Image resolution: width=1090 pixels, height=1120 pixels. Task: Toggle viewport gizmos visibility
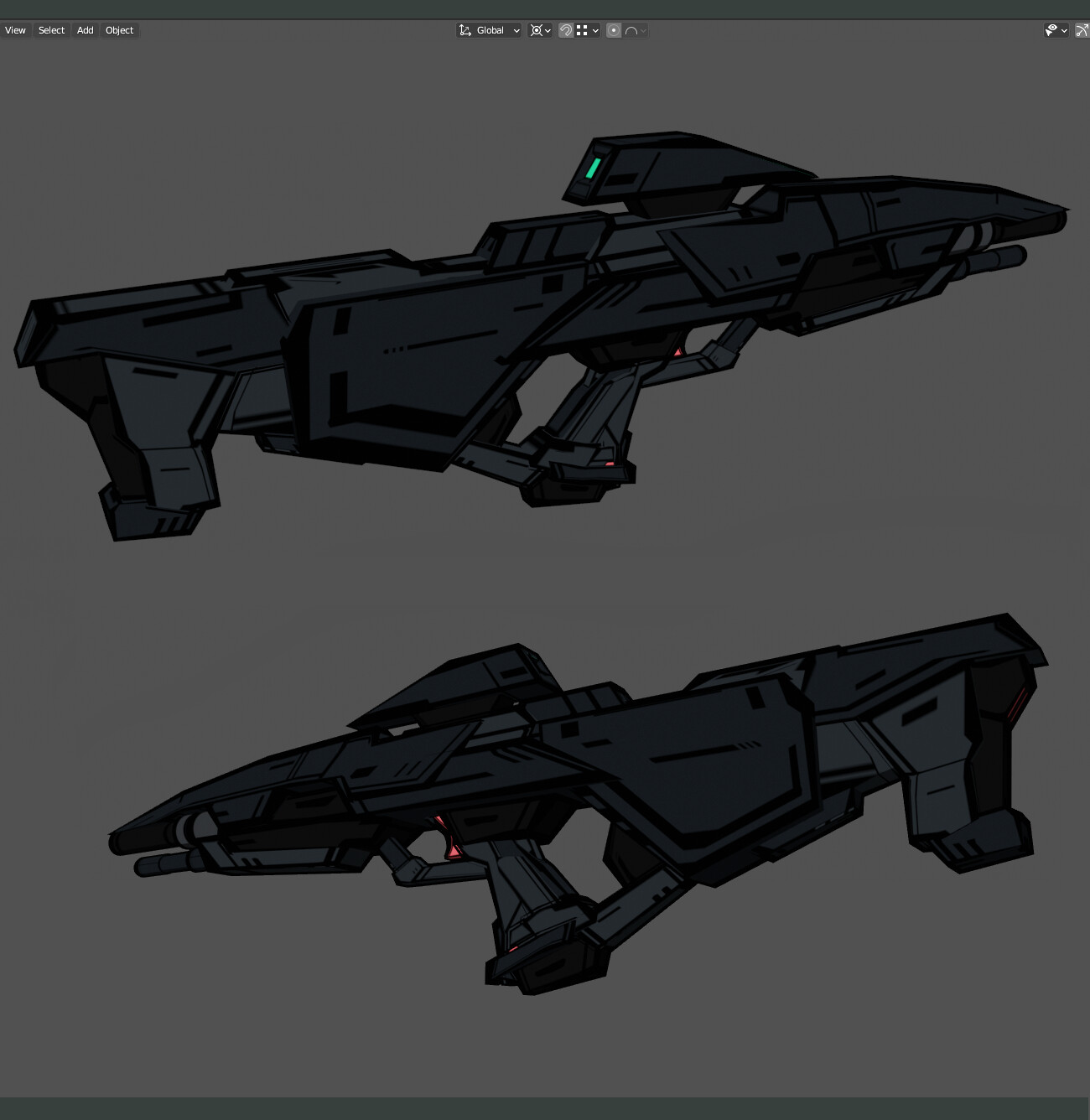pos(1083,30)
